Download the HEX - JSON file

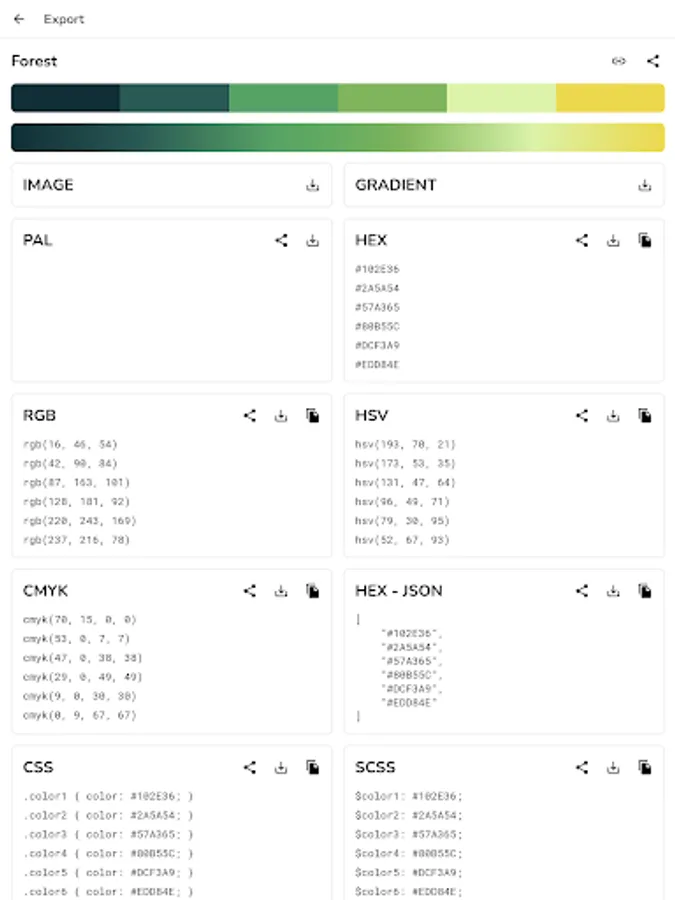(x=613, y=591)
